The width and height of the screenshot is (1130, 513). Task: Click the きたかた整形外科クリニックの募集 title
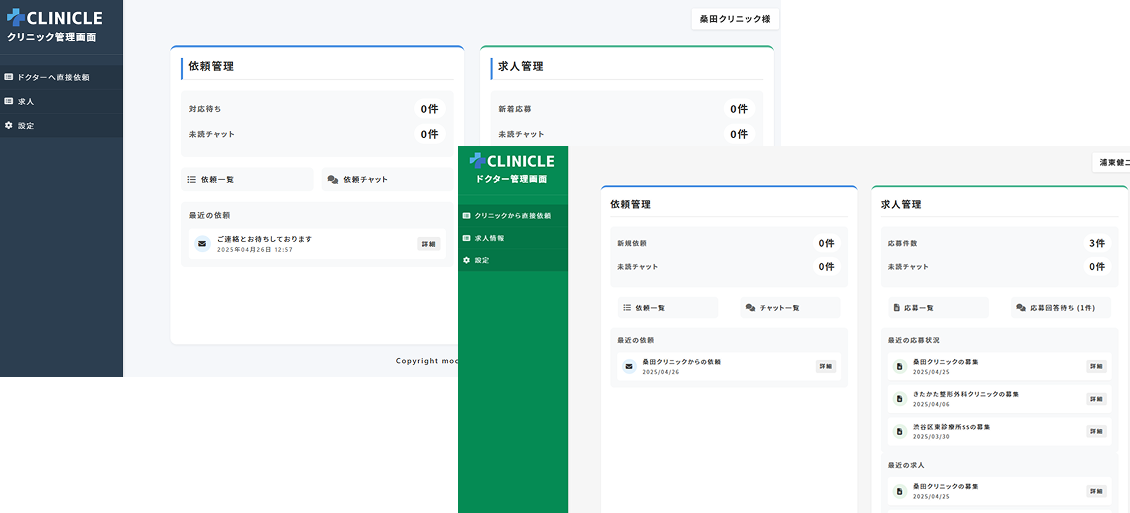[x=966, y=394]
